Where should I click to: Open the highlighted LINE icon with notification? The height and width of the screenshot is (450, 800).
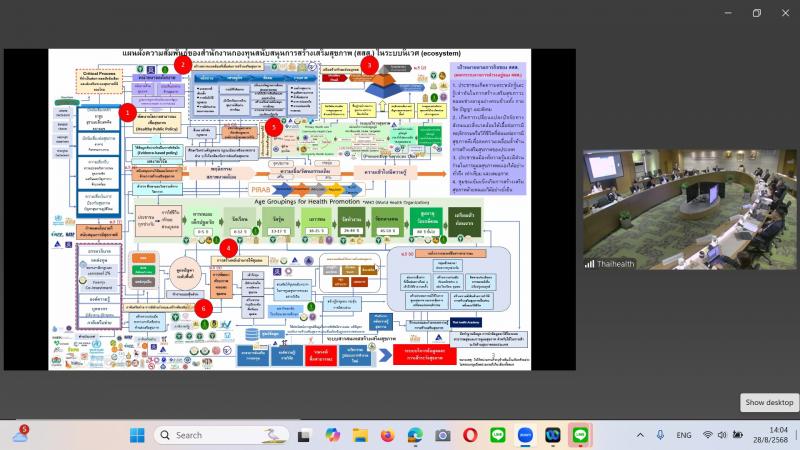pos(581,435)
